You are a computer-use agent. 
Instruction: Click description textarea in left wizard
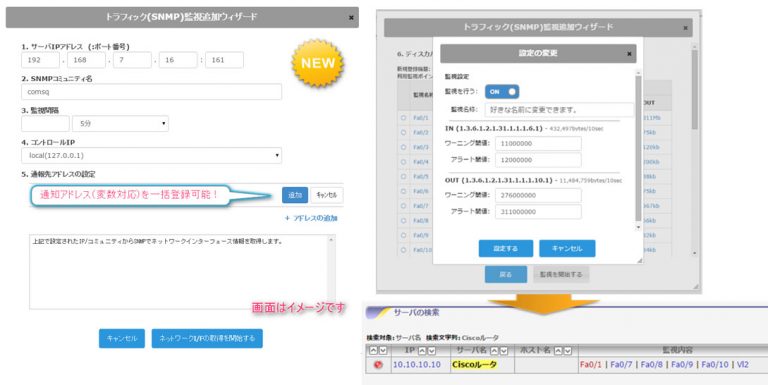[182, 272]
